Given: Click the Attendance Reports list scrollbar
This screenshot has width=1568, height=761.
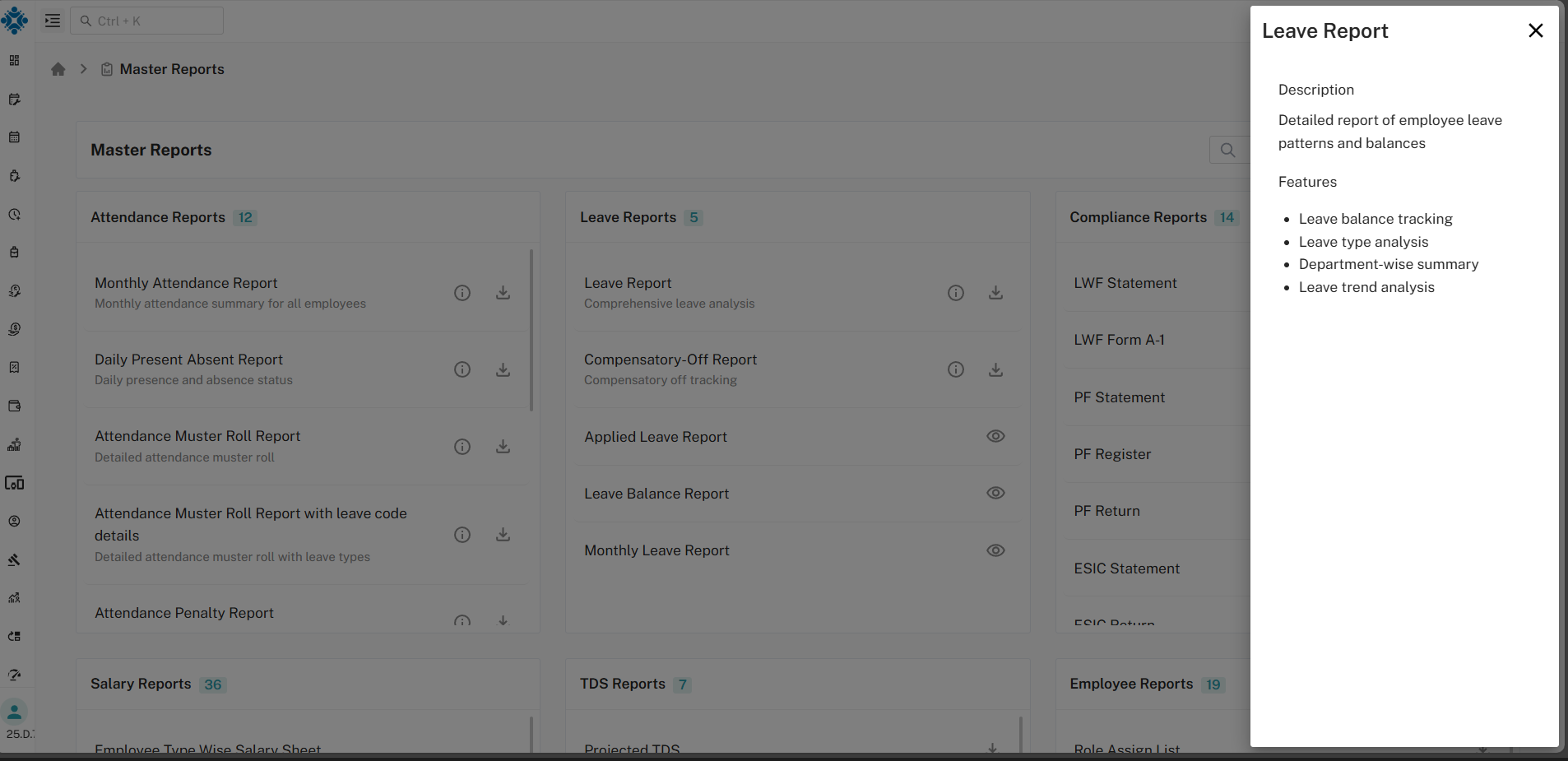Looking at the screenshot, I should pos(531,329).
